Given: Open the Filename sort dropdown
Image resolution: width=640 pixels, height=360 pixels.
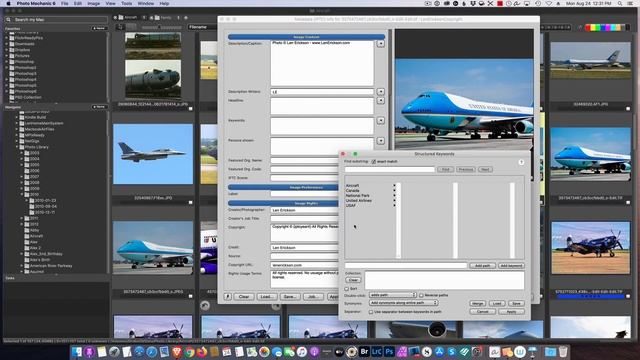Looking at the screenshot, I should (202, 27).
